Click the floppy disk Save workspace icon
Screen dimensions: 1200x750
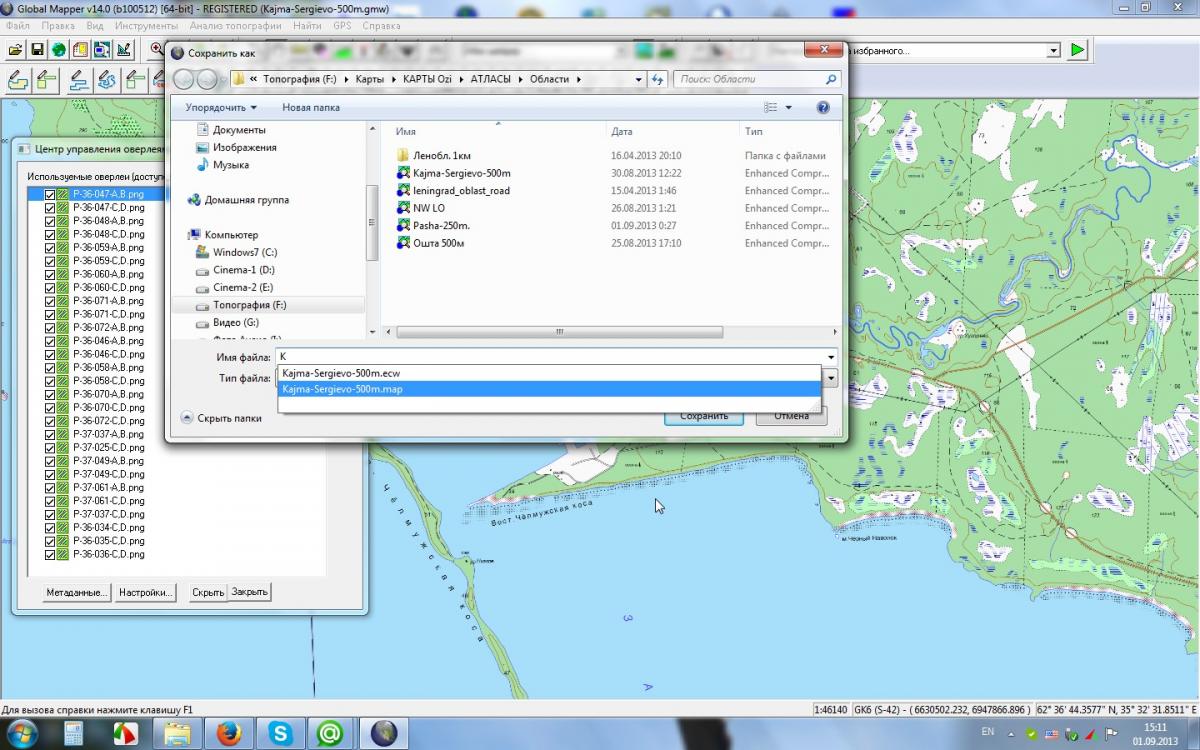pos(37,49)
